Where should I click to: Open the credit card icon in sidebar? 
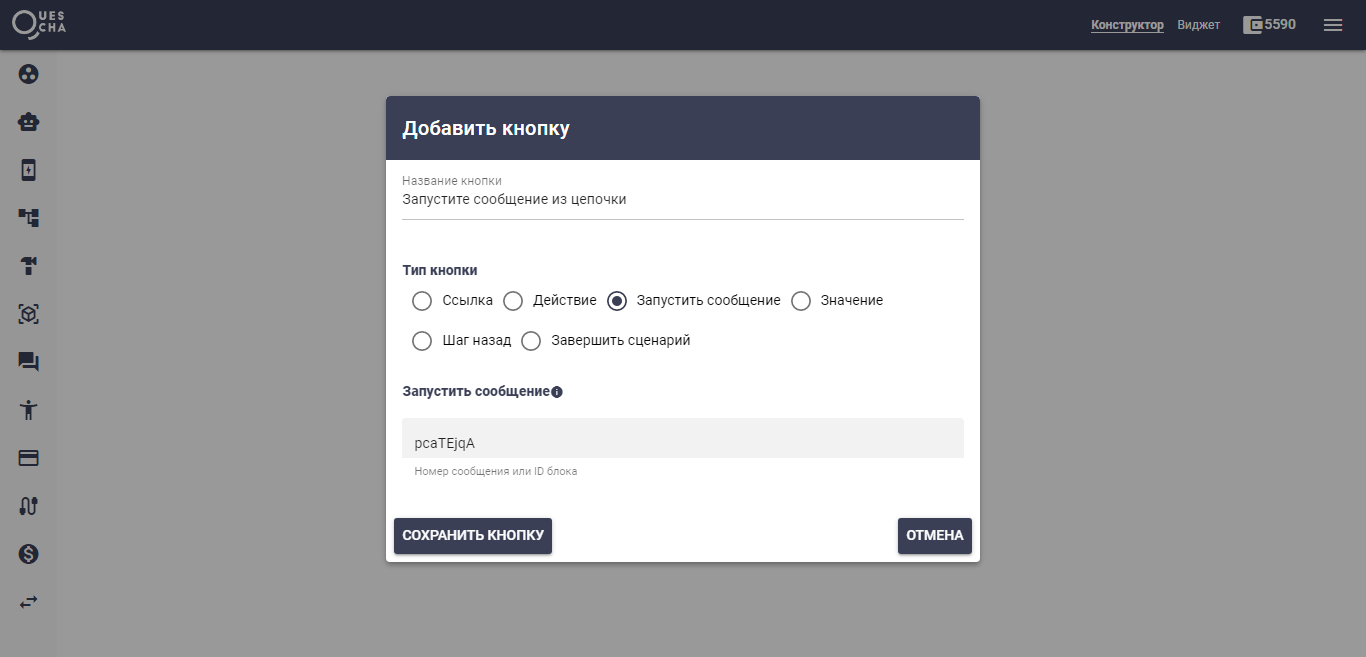(x=29, y=458)
